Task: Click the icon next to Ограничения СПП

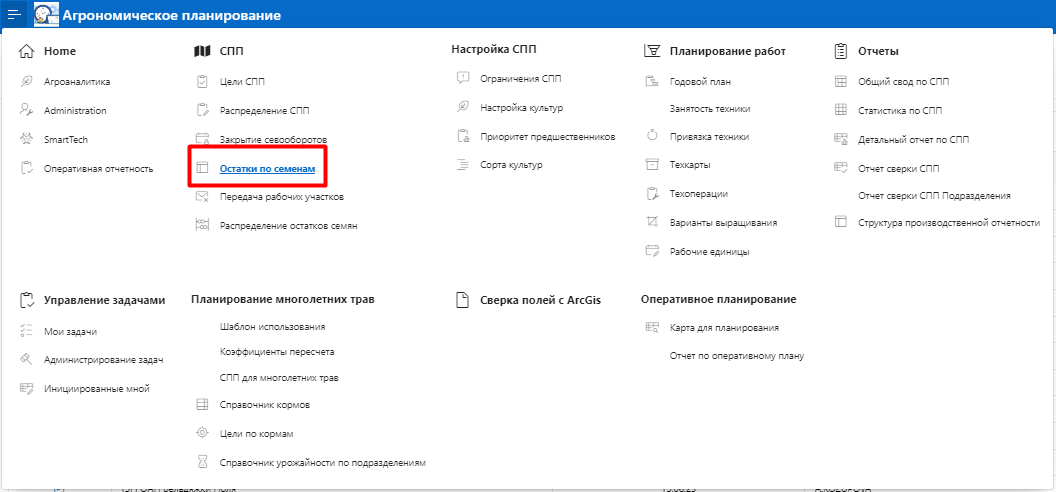Action: pos(462,78)
